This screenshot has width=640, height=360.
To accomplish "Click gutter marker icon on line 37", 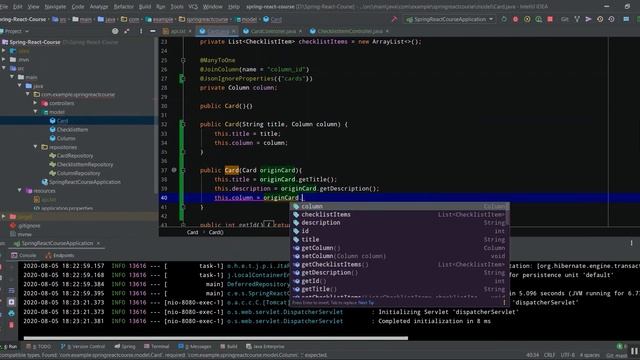I will 174,170.
